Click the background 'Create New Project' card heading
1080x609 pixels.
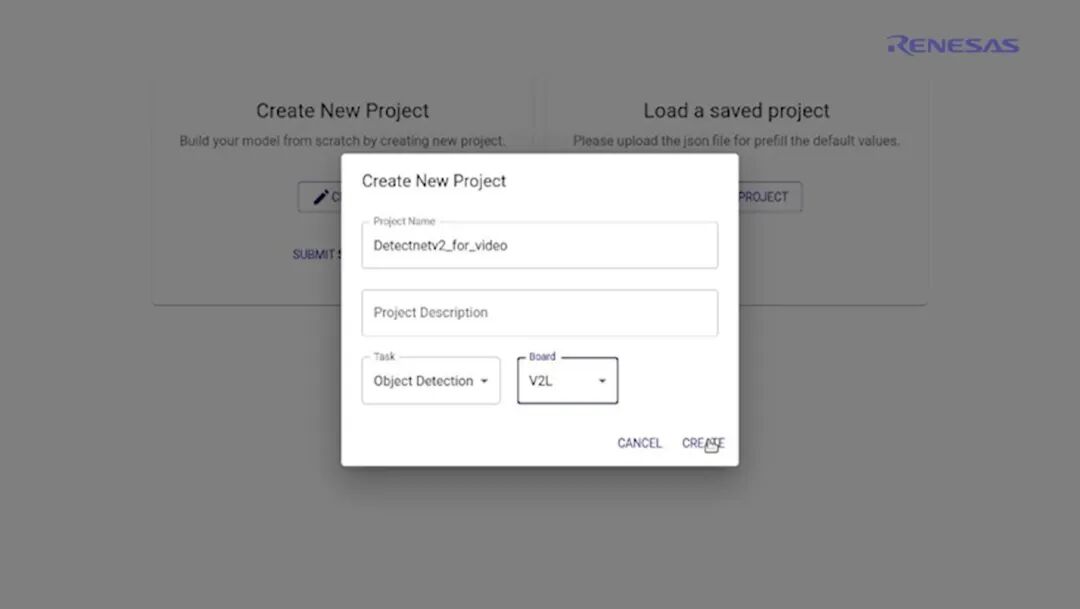342,111
